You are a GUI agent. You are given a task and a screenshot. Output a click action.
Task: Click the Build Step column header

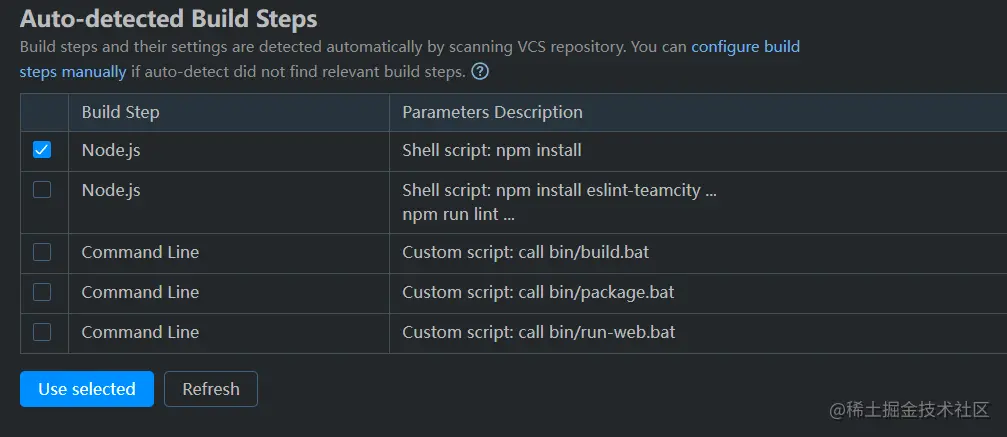click(x=120, y=112)
